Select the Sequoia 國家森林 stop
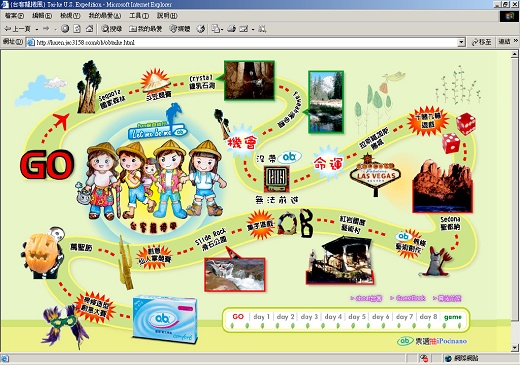Screen dimensions: 520x365 (x=112, y=99)
